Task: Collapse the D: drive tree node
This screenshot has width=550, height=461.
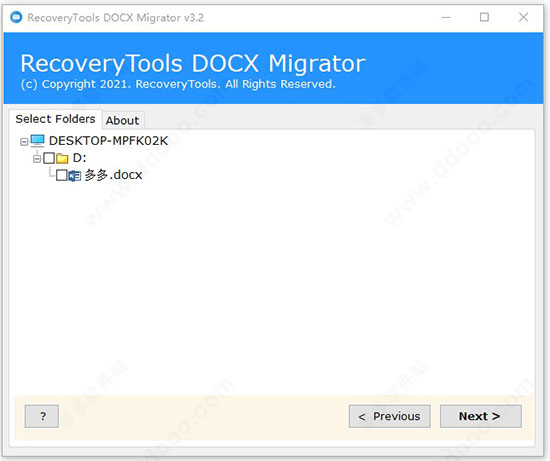Action: pos(37,159)
